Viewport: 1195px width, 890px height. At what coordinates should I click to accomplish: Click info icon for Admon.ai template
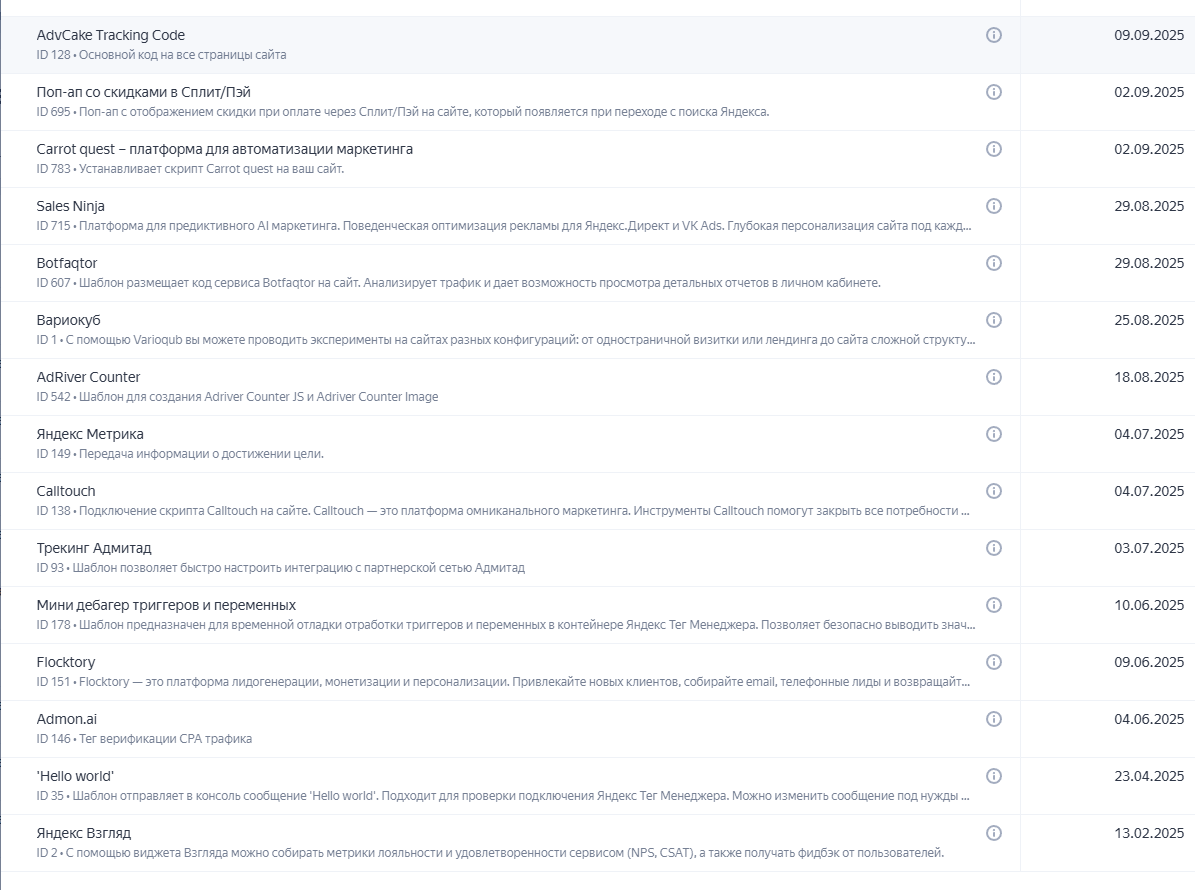tap(994, 719)
